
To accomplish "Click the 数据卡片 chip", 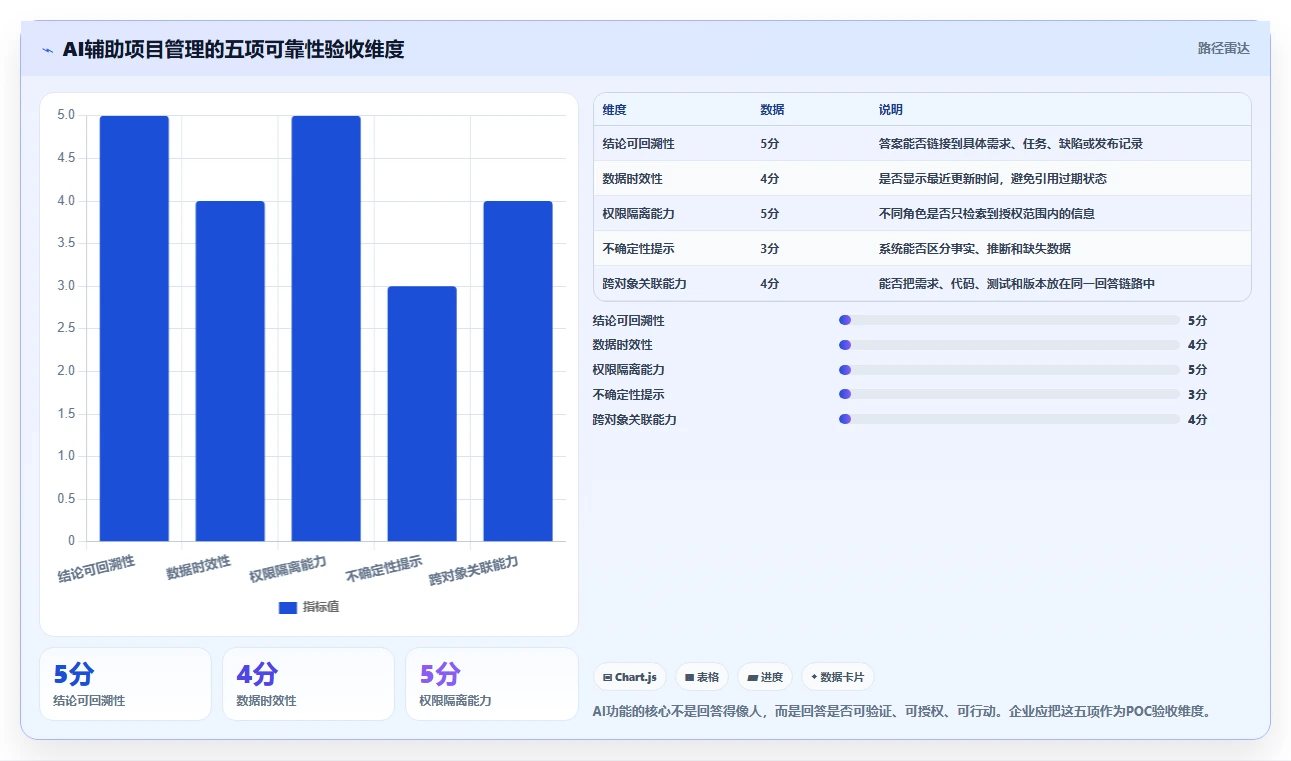I will pyautogui.click(x=838, y=677).
